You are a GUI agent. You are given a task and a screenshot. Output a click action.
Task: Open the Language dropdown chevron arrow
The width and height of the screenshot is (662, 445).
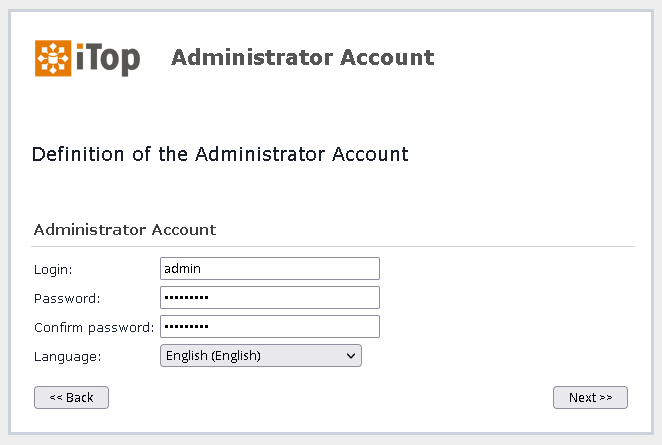click(350, 355)
